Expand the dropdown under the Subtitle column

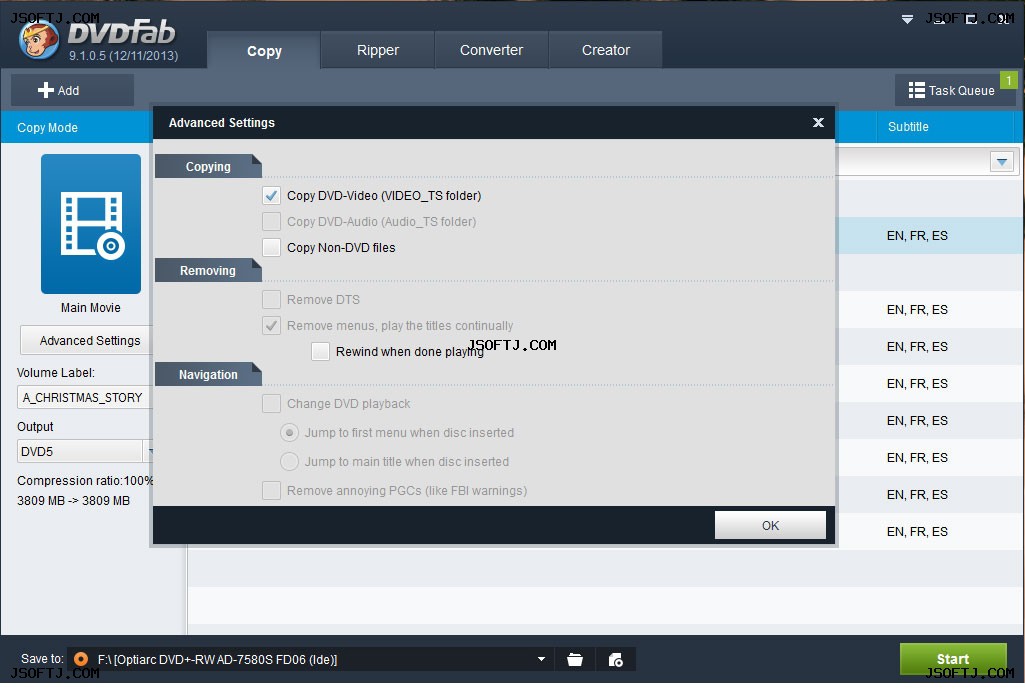[x=1001, y=161]
